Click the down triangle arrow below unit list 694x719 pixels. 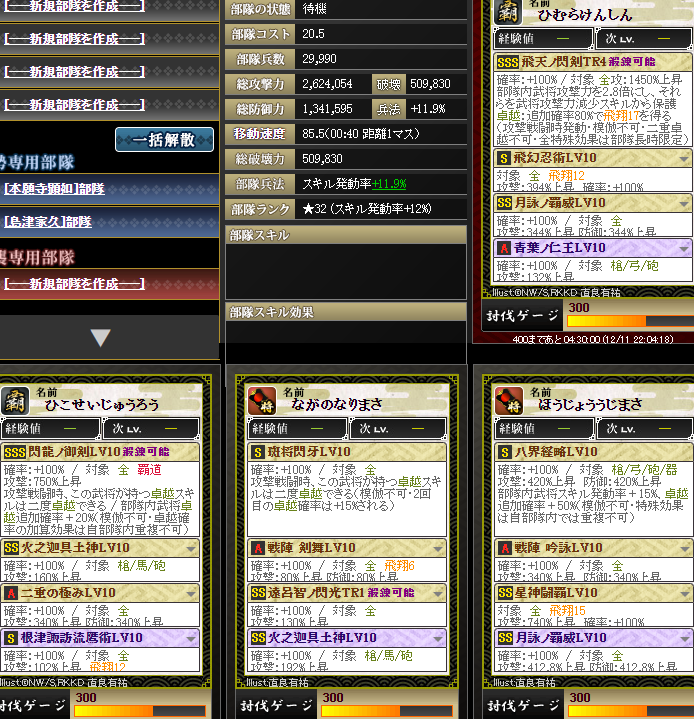(x=100, y=338)
